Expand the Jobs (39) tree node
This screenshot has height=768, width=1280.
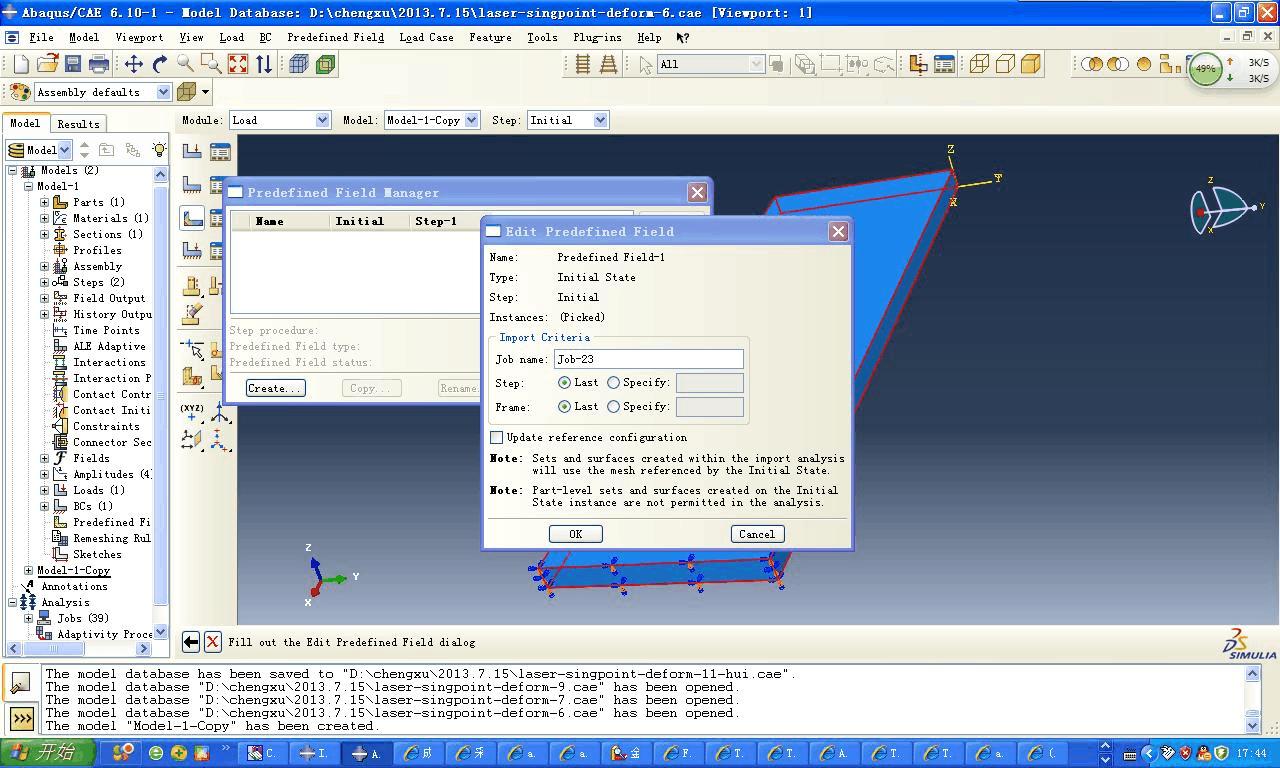point(28,618)
